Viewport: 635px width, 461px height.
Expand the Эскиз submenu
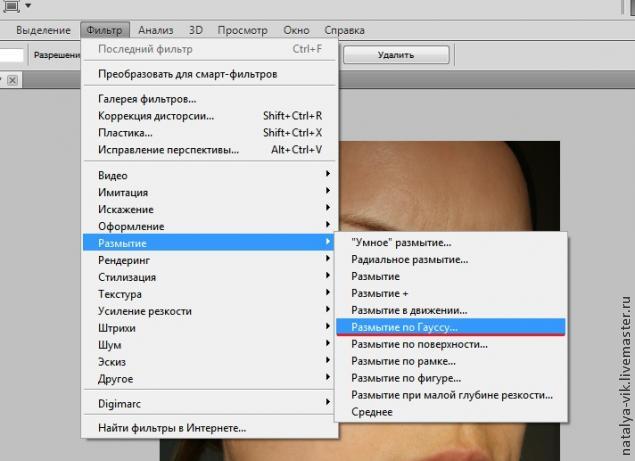click(x=210, y=362)
